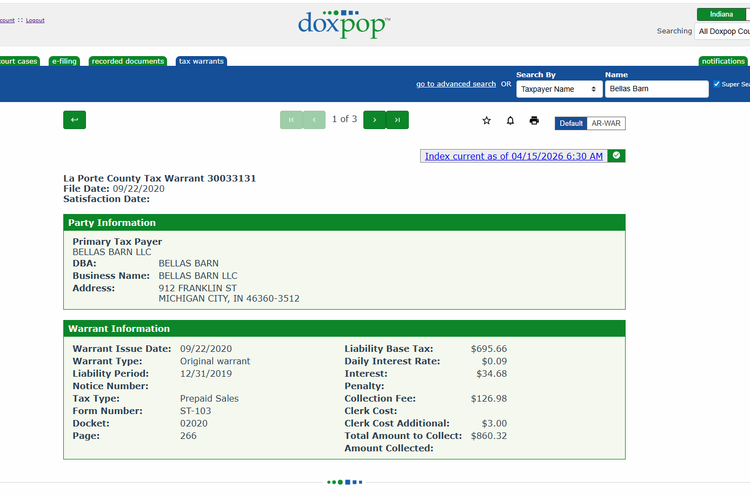Click the Indiana state button

(721, 14)
